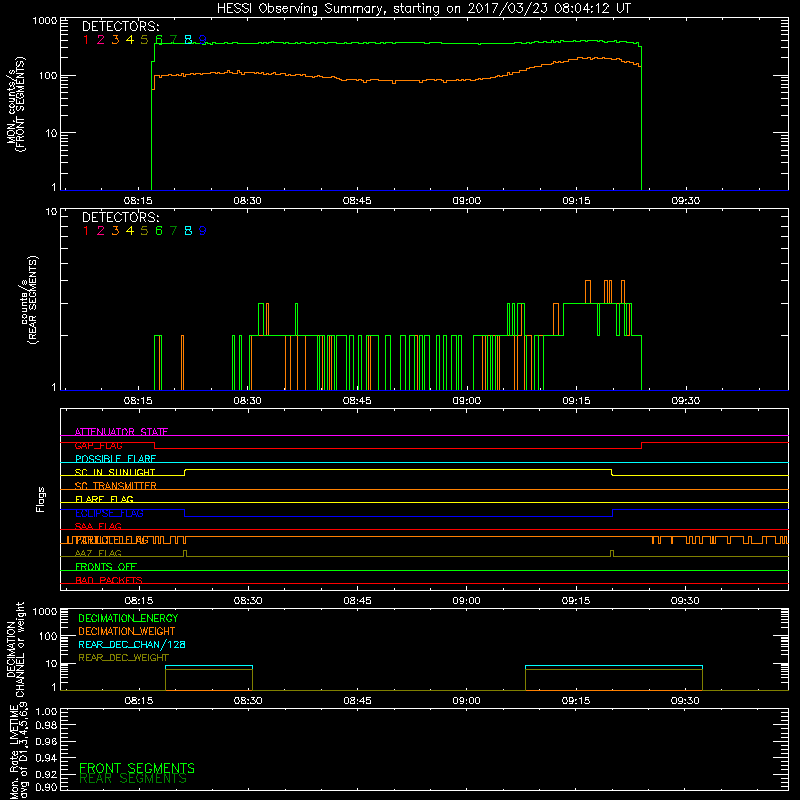Click the 0.94 tick on livetime axis
The width and height of the screenshot is (800, 800).
pyautogui.click(x=46, y=758)
